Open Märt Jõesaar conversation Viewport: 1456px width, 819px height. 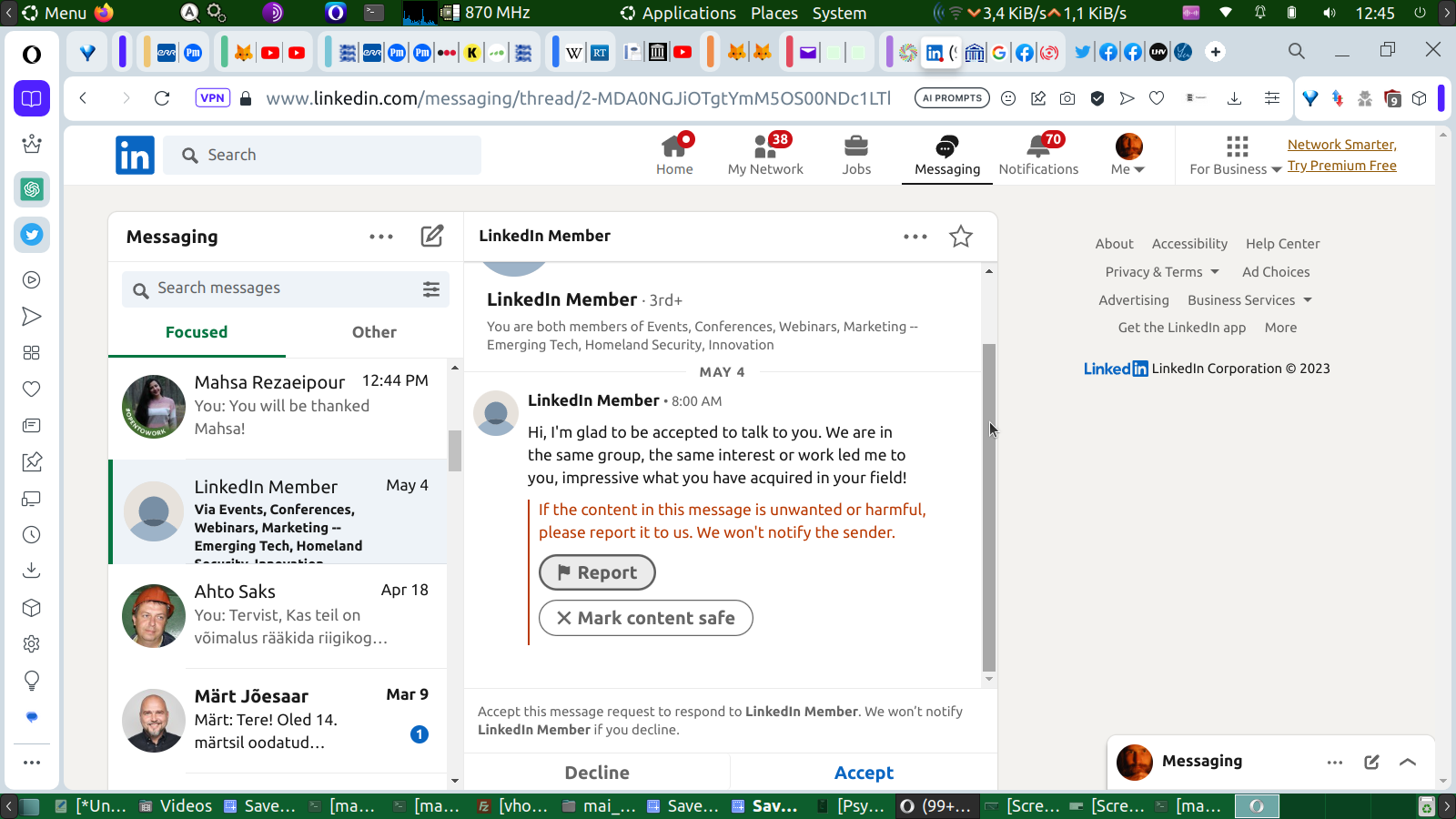[278, 721]
